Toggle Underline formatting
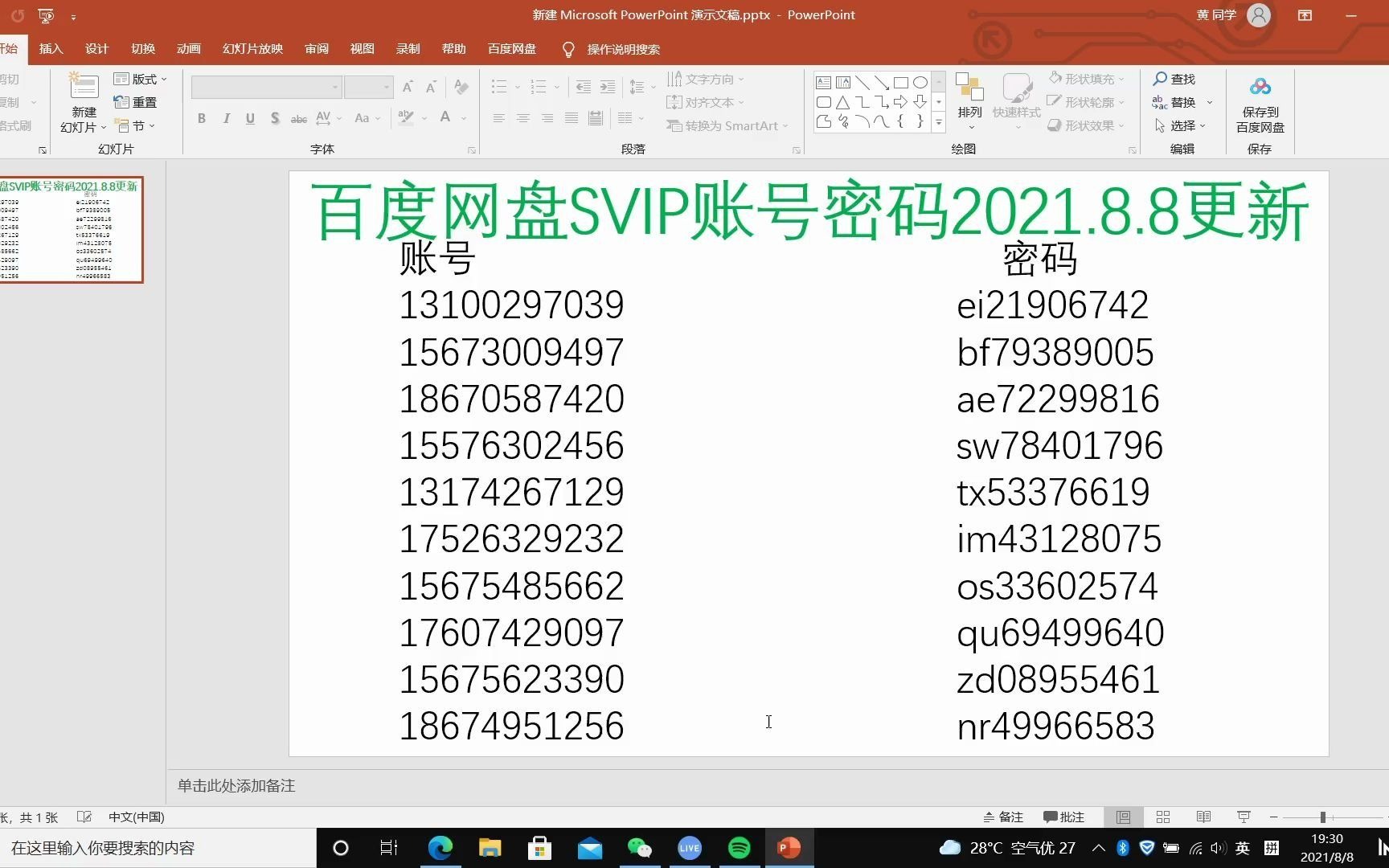1389x868 pixels. coord(250,118)
